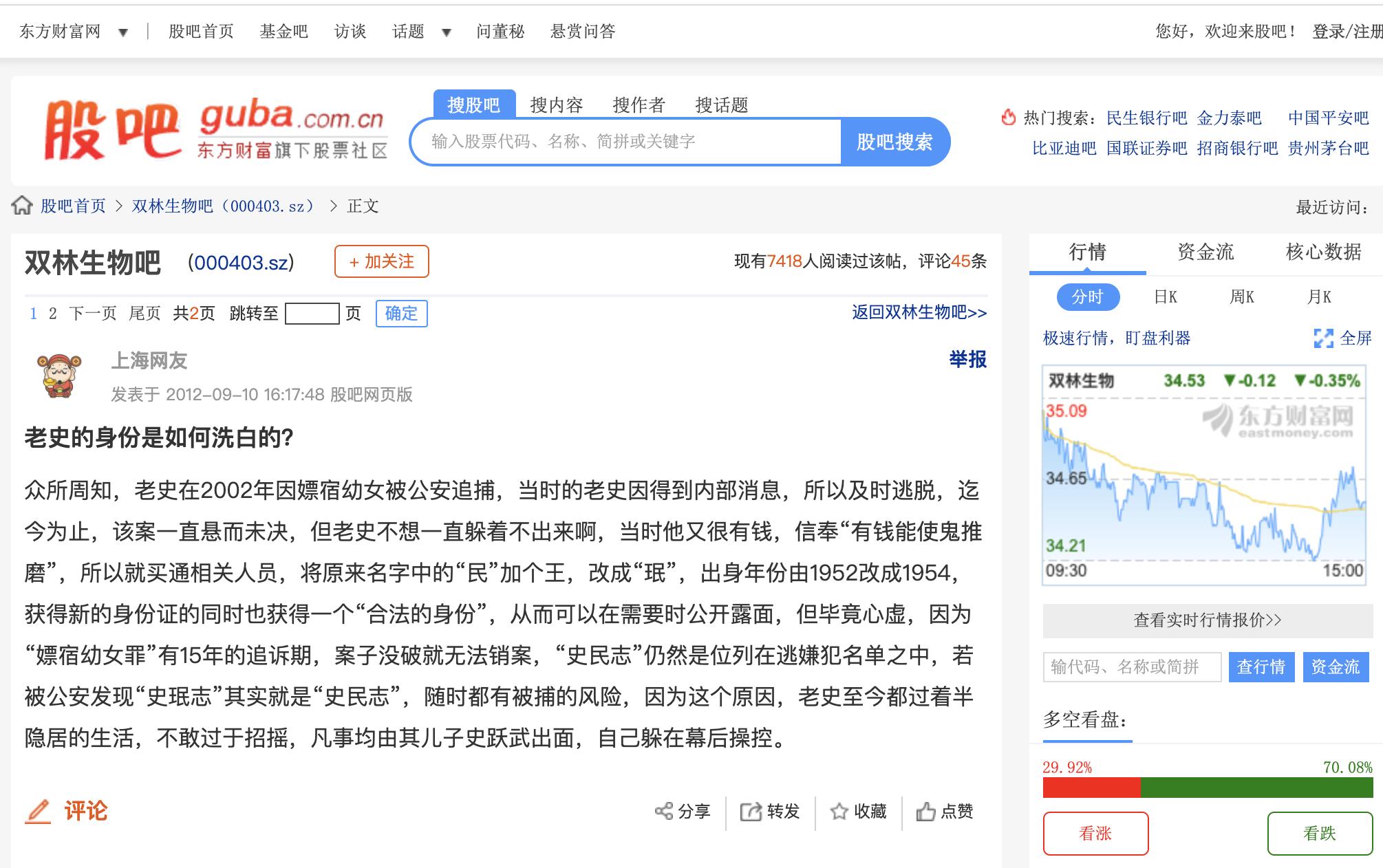This screenshot has width=1383, height=868.
Task: Click the 评论 pencil icon
Action: pos(39,812)
